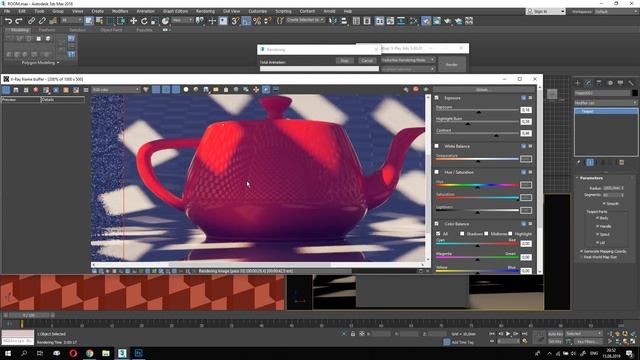The width and height of the screenshot is (640, 360).
Task: Select Teapot in the modifier stack
Action: point(606,111)
